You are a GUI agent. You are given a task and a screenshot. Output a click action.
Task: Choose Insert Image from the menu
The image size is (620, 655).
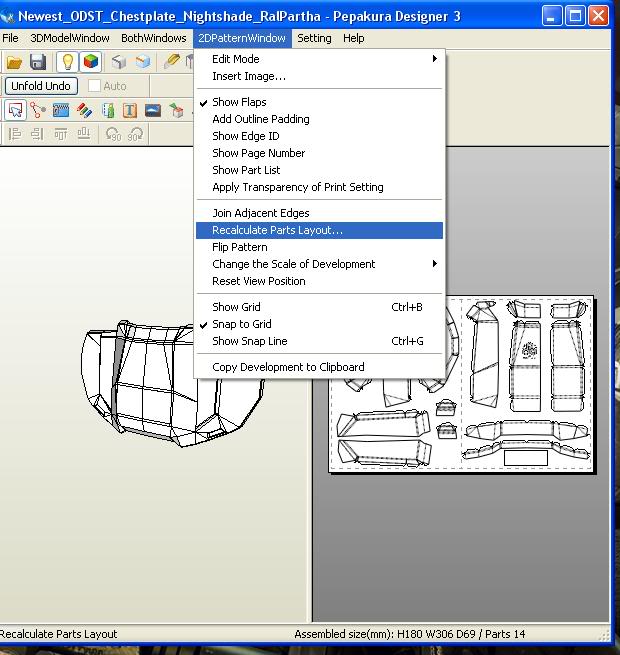pos(319,76)
